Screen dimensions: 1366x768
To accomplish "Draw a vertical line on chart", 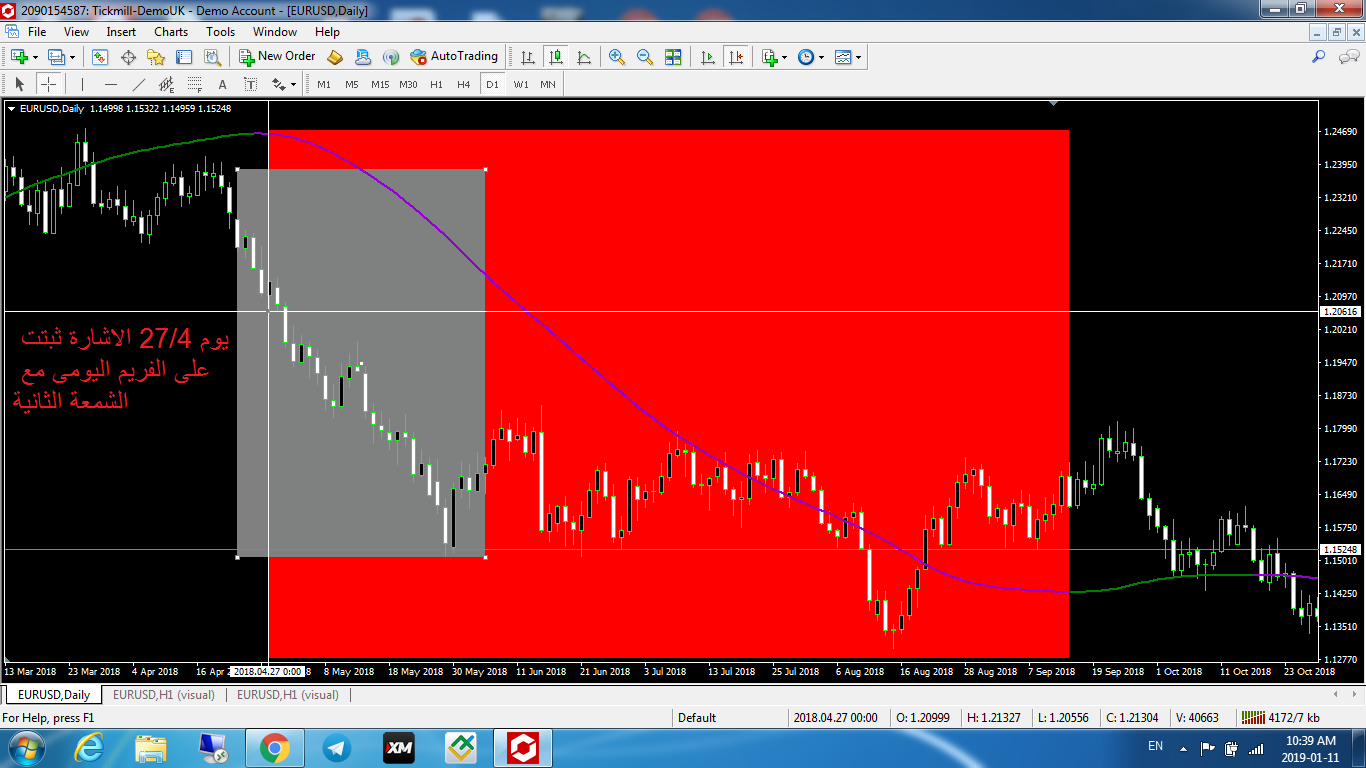I will (x=82, y=84).
